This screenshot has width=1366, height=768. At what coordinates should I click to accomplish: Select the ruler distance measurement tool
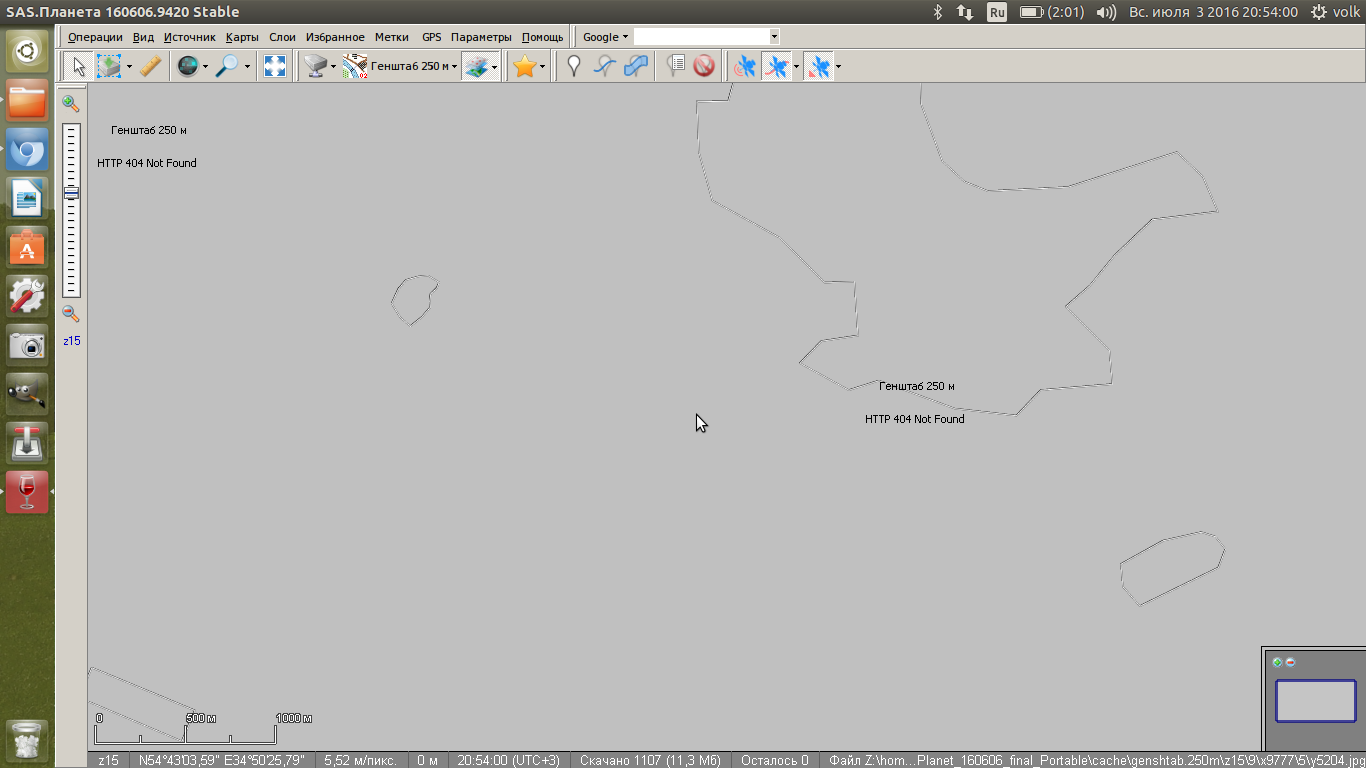(x=150, y=67)
